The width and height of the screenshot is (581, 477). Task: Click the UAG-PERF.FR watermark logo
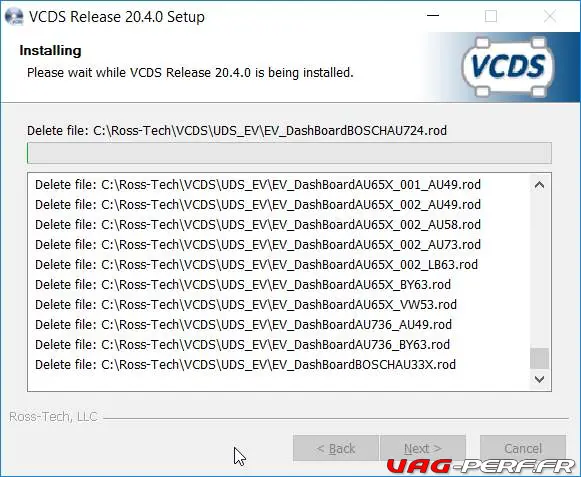point(482,466)
